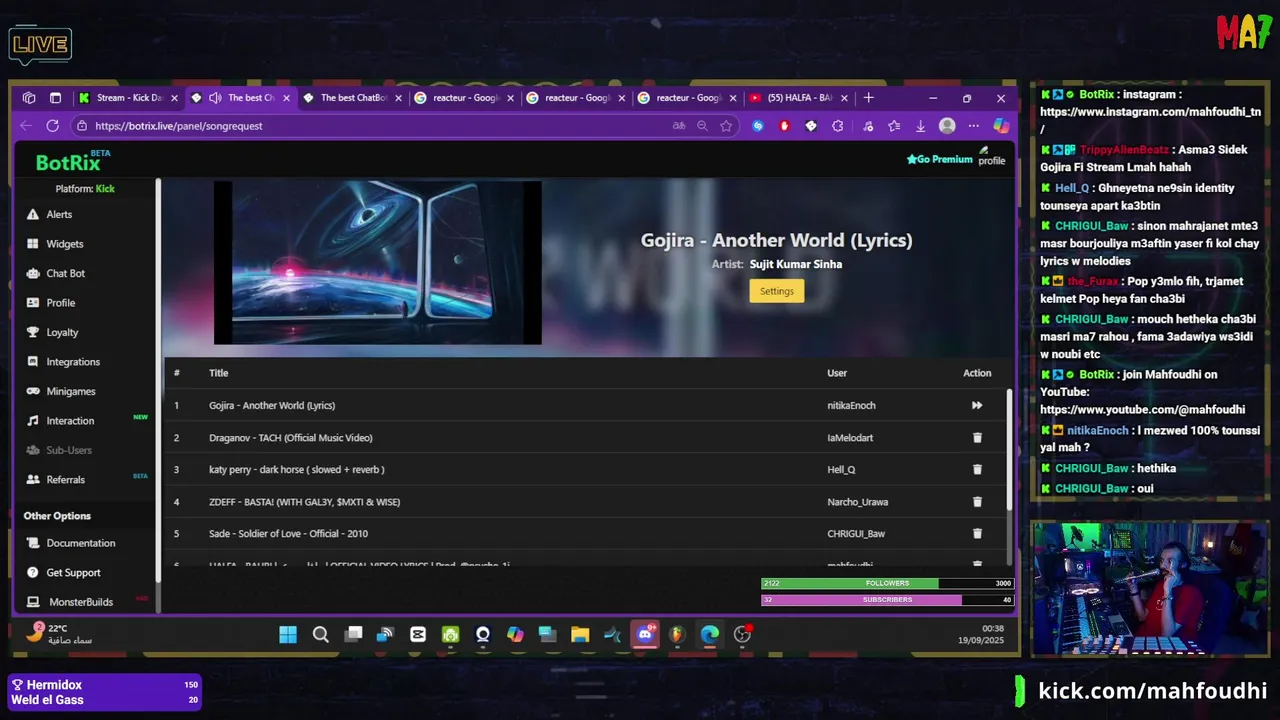Delete Sade - Soldier of Love request
This screenshot has width=1280, height=720.
coord(977,534)
